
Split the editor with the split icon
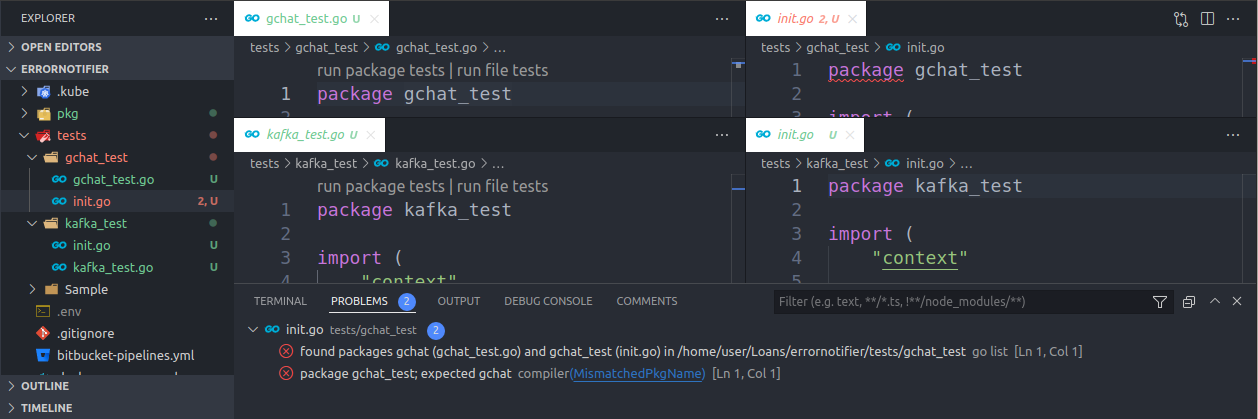(x=1207, y=19)
